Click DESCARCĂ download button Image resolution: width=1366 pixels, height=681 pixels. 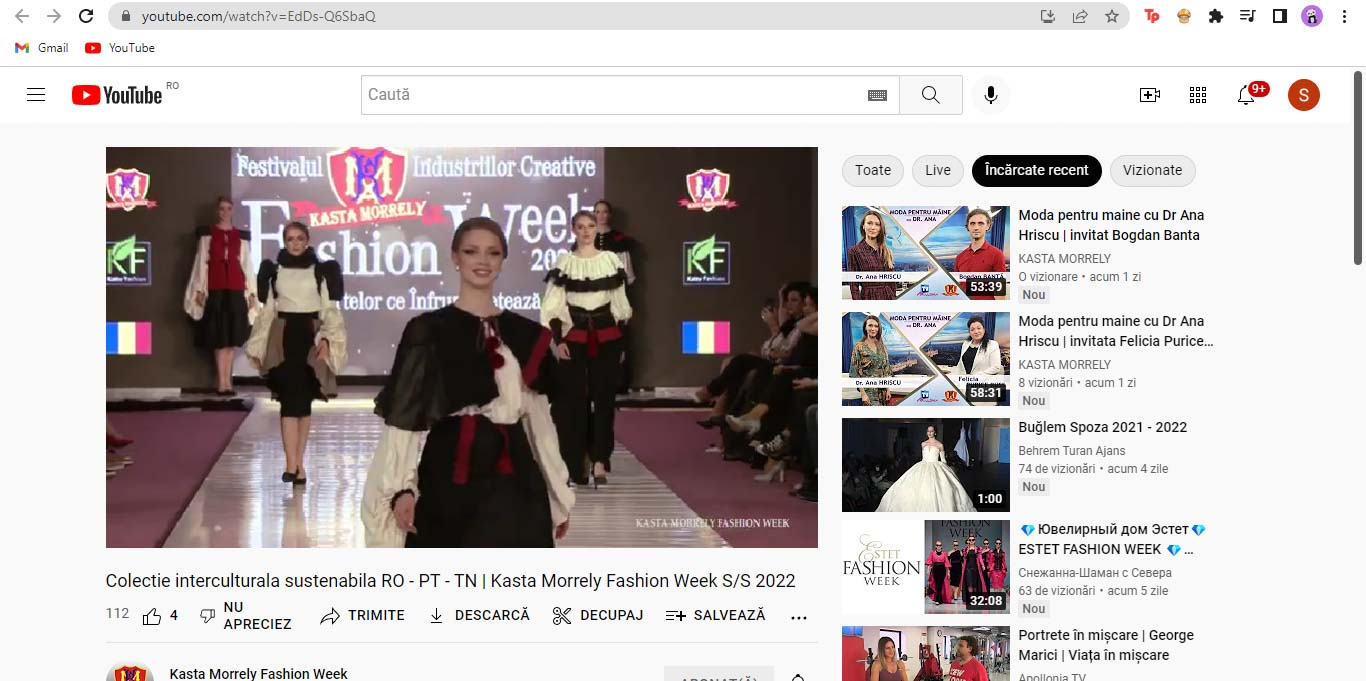tap(478, 616)
